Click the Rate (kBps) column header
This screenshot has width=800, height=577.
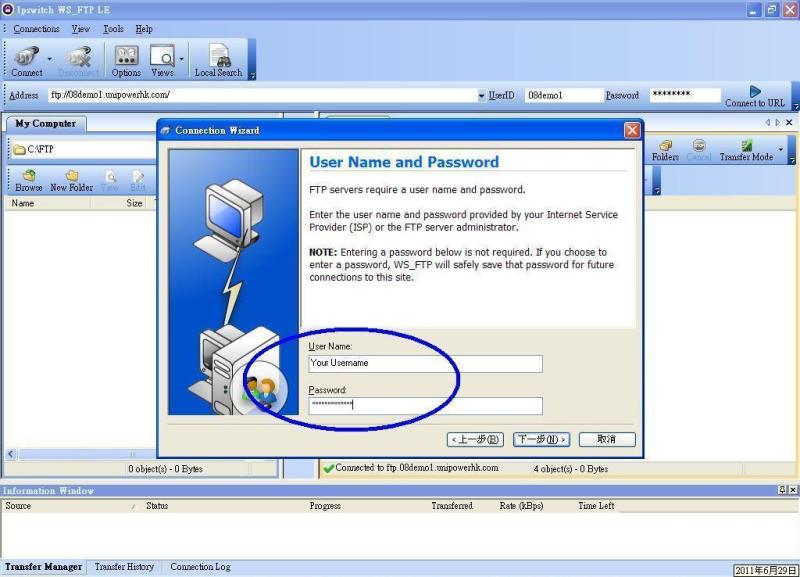521,506
